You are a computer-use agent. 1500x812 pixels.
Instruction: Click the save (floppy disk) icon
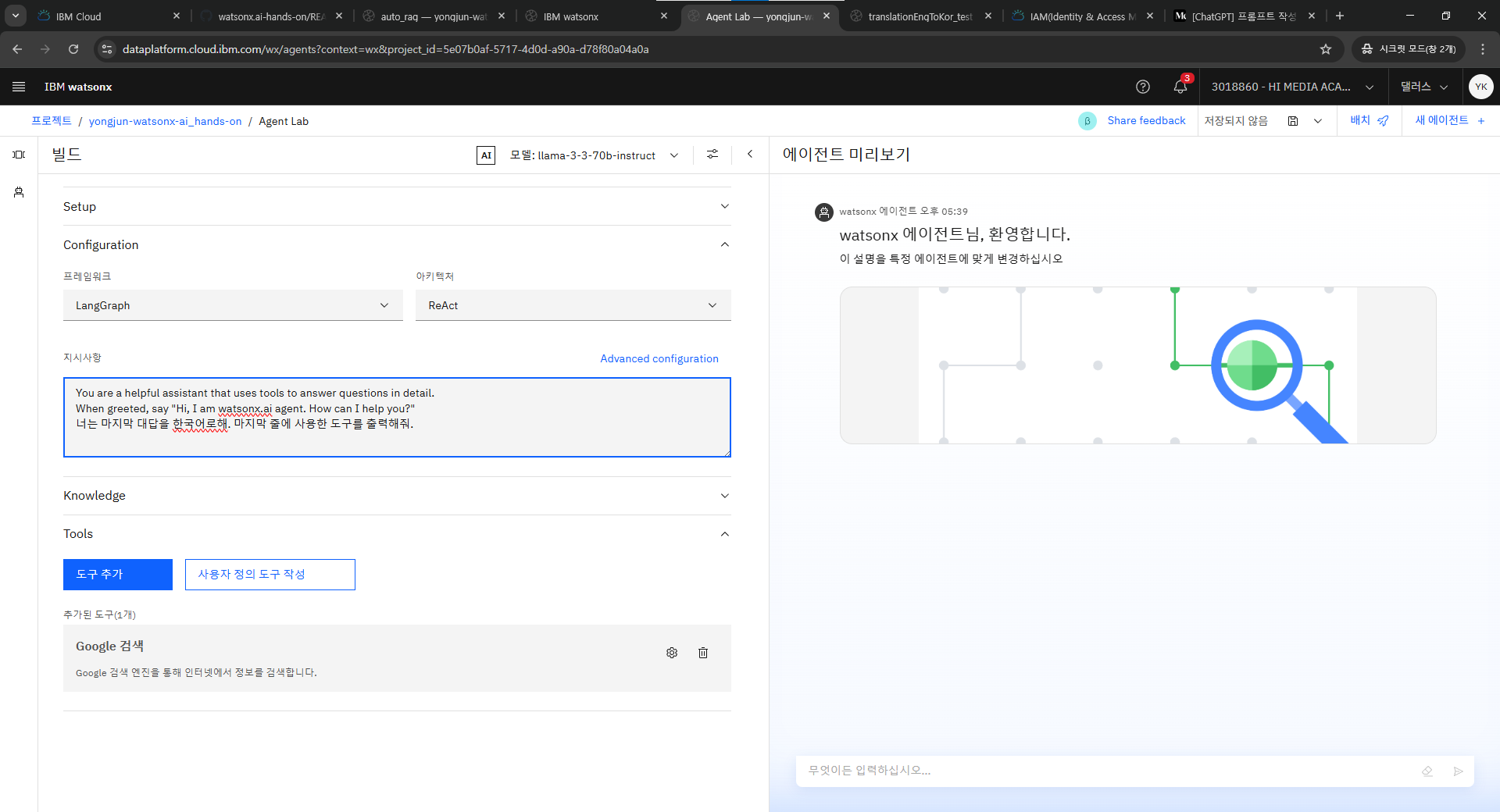click(1293, 121)
